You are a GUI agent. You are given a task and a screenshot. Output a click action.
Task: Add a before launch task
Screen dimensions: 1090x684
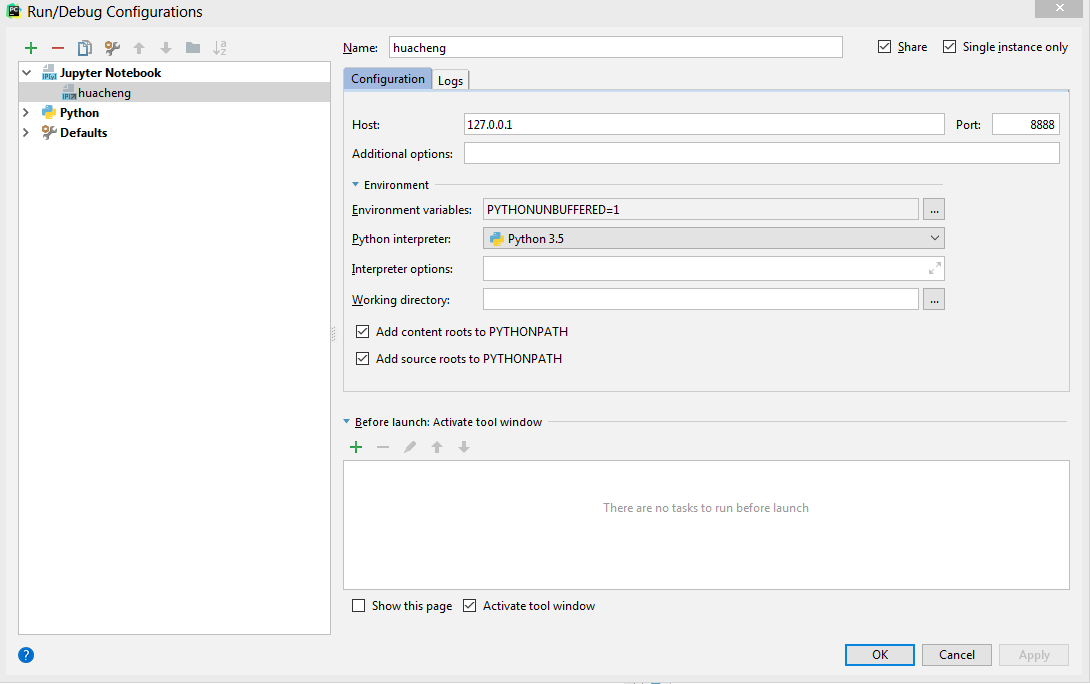356,447
